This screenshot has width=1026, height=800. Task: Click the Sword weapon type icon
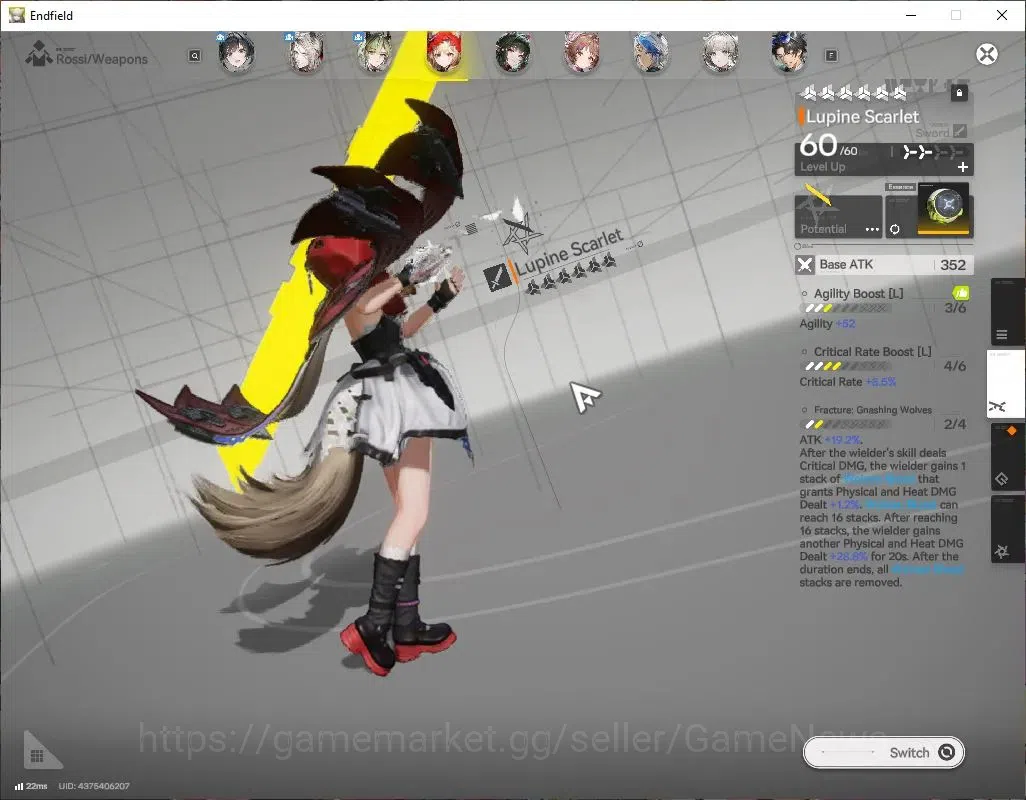tap(959, 131)
